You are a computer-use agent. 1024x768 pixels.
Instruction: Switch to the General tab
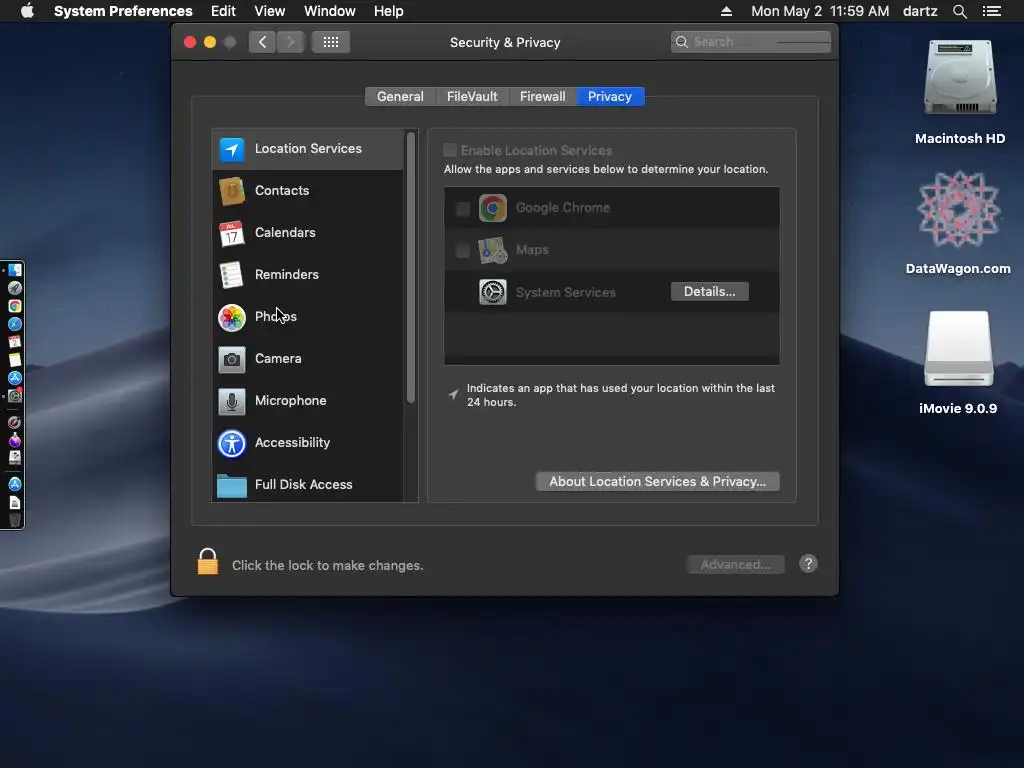pos(400,97)
